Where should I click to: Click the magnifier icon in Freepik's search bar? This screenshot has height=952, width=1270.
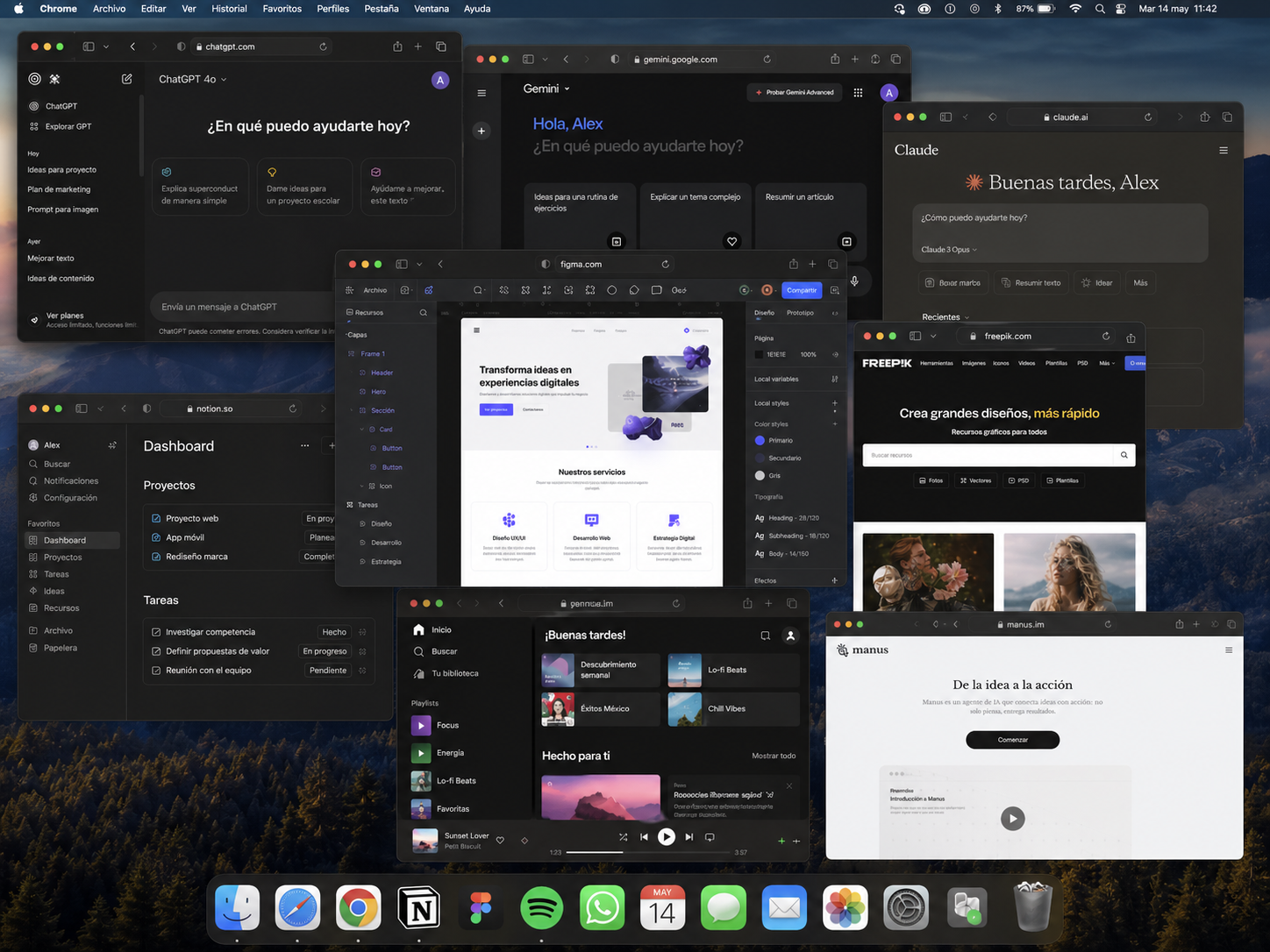tap(1124, 455)
